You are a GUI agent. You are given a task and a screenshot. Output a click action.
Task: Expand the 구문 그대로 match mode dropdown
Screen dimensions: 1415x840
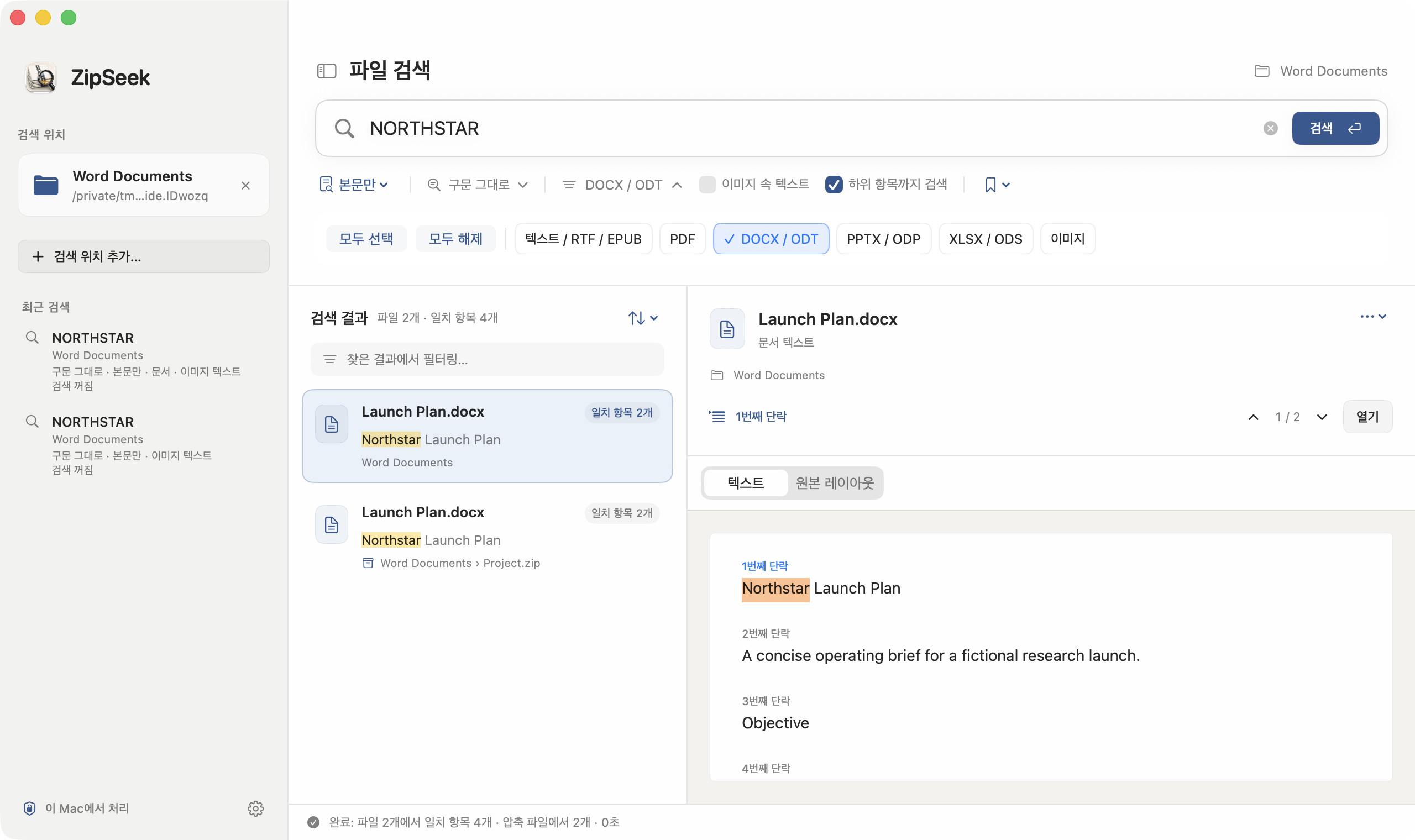tap(478, 185)
